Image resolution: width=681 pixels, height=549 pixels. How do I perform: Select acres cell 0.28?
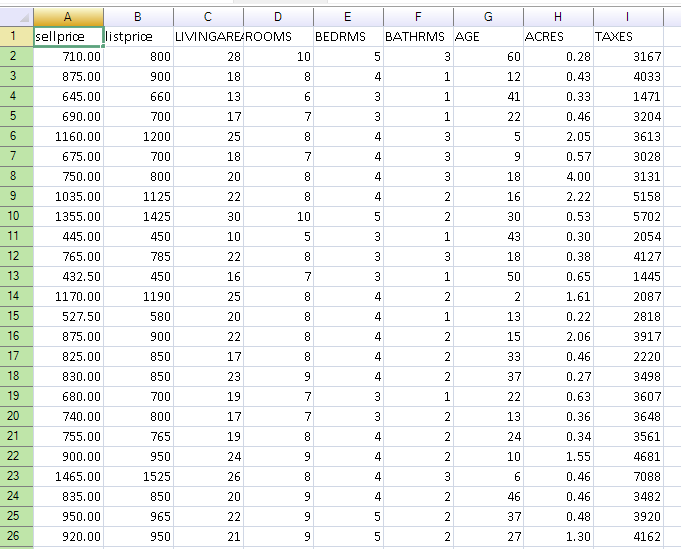coord(558,56)
